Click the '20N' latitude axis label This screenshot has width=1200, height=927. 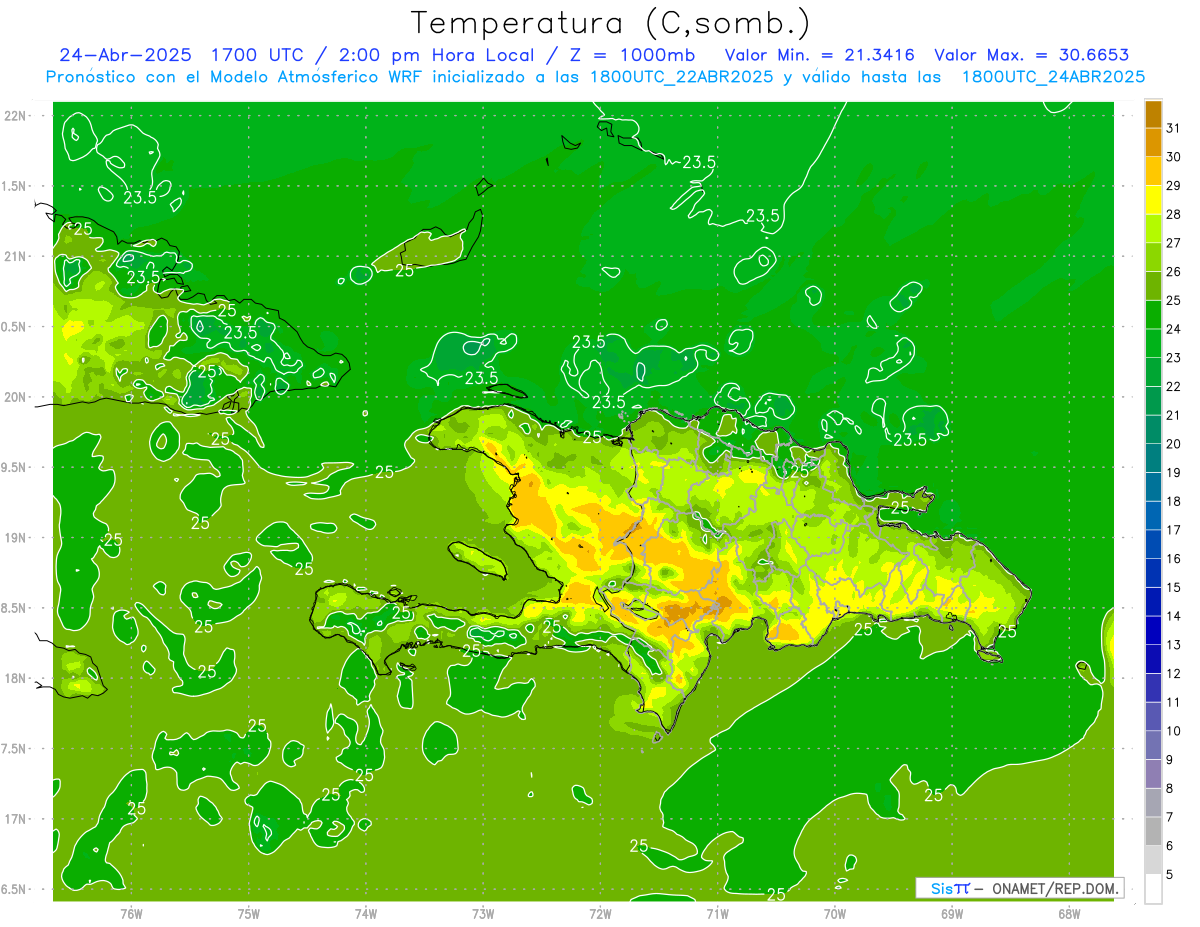(15, 397)
